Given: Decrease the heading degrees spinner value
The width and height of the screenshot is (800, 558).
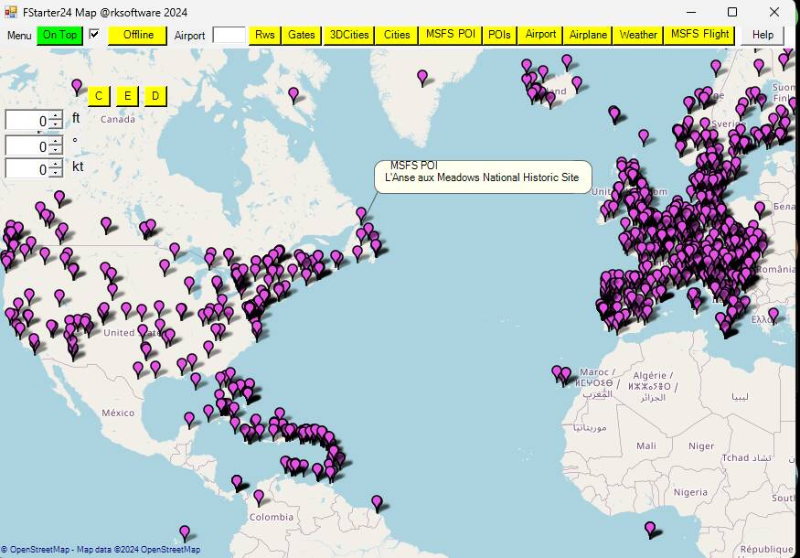Looking at the screenshot, I should coord(55,151).
